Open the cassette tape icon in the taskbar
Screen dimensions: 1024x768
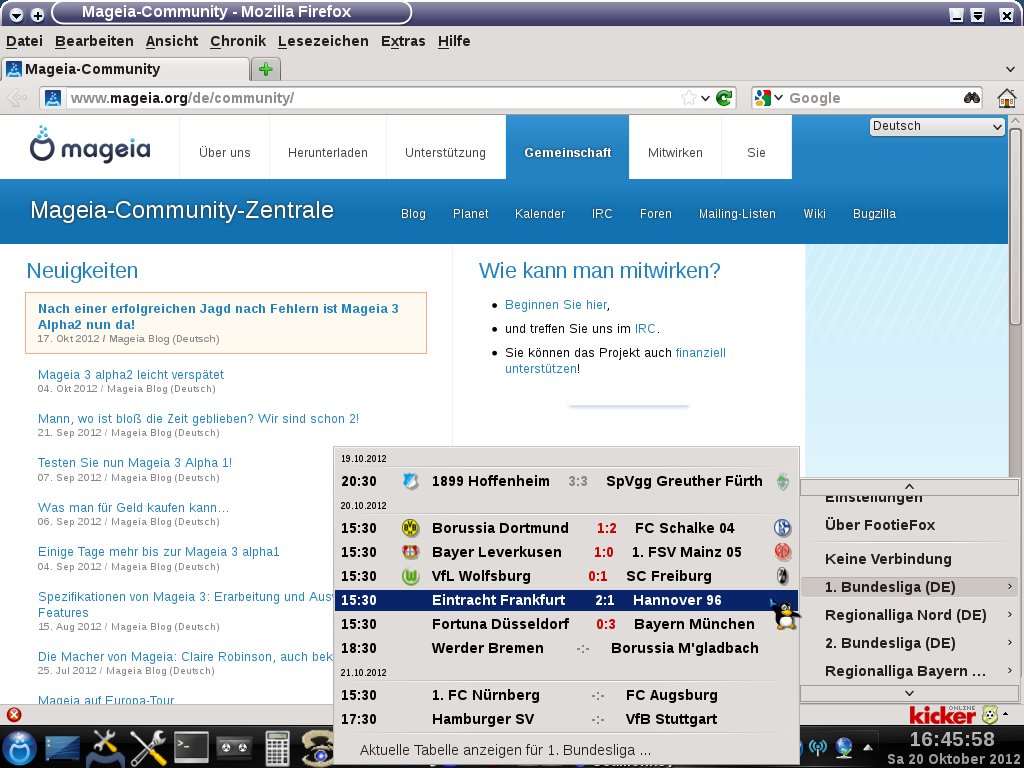(234, 747)
